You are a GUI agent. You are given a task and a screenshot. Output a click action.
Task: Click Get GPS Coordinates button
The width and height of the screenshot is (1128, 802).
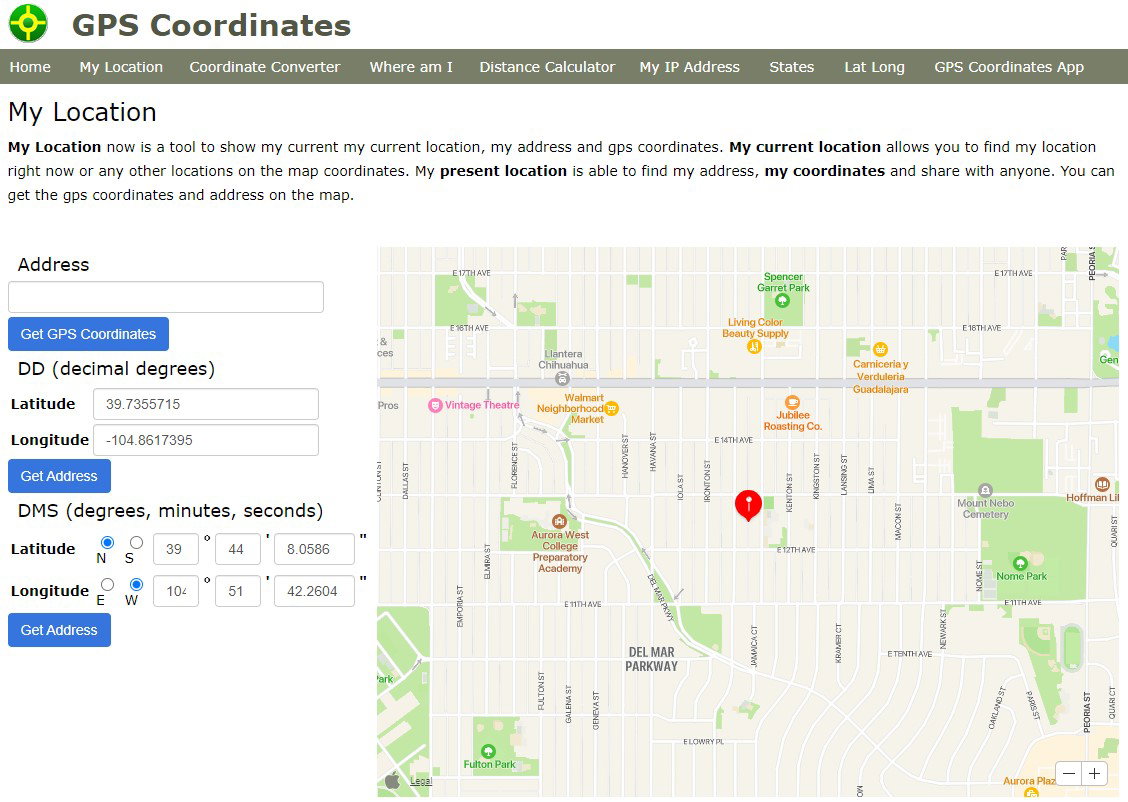pyautogui.click(x=88, y=334)
